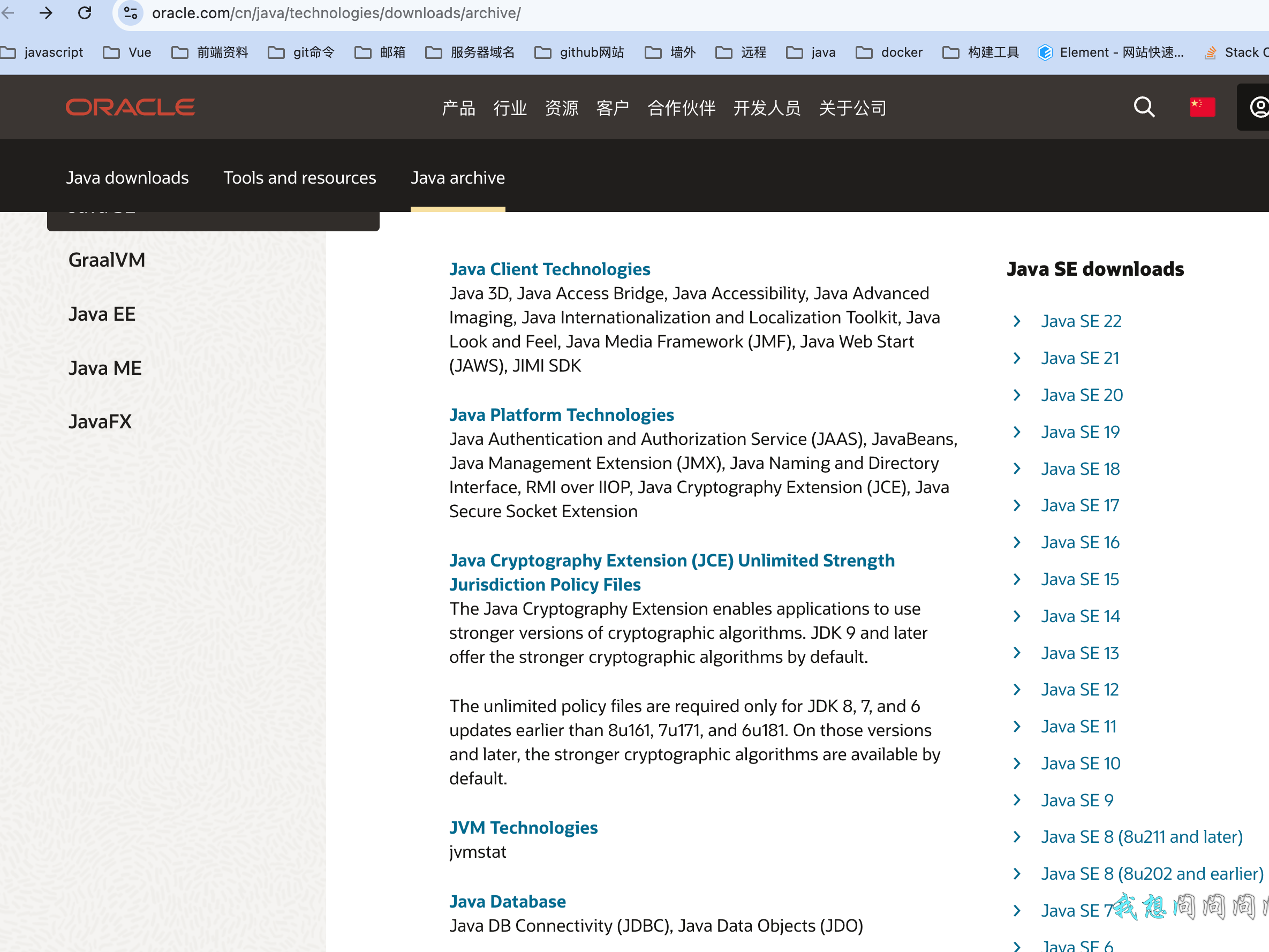Open the Stack Overflow bookmark
This screenshot has height=952, width=1269.
click(x=1236, y=52)
